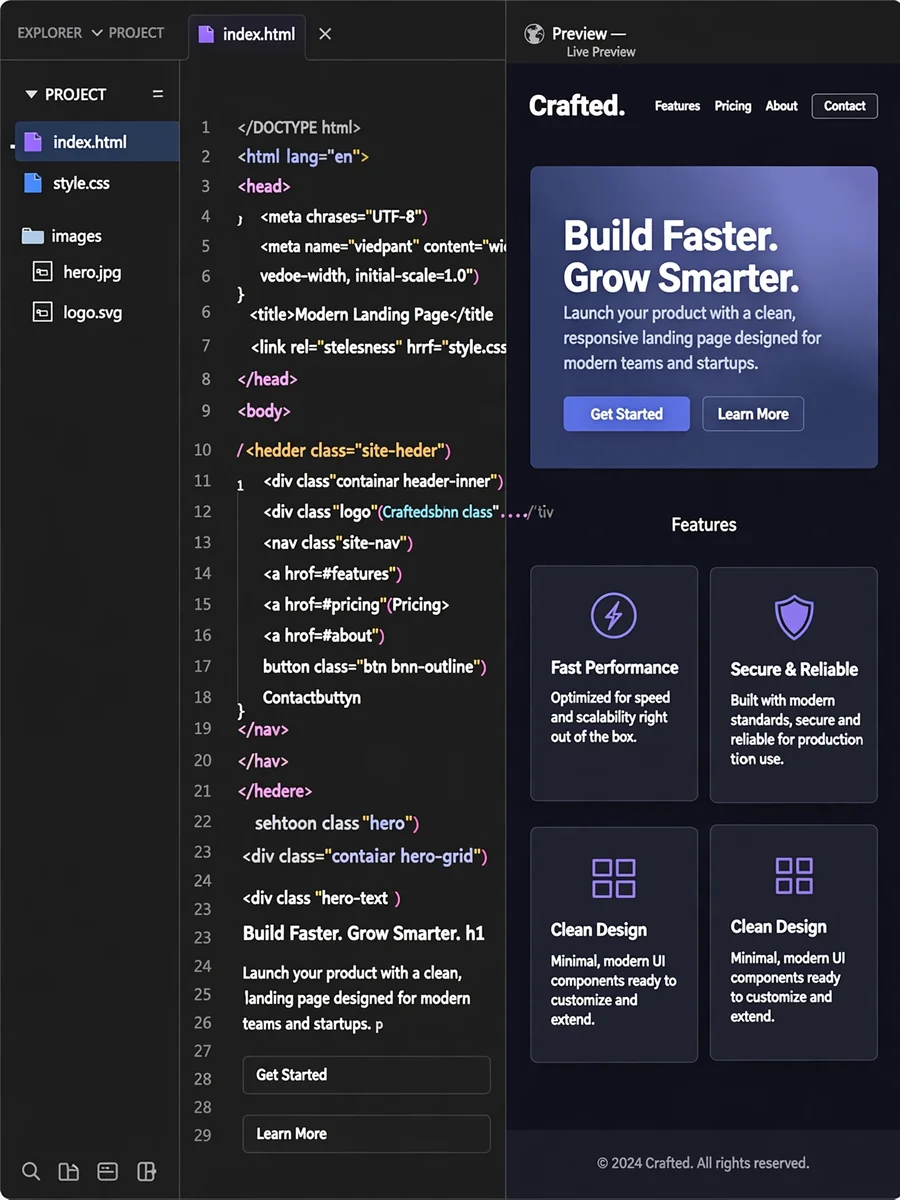Open style.css from the file tree
Screen dimensions: 900x1200
tap(81, 183)
